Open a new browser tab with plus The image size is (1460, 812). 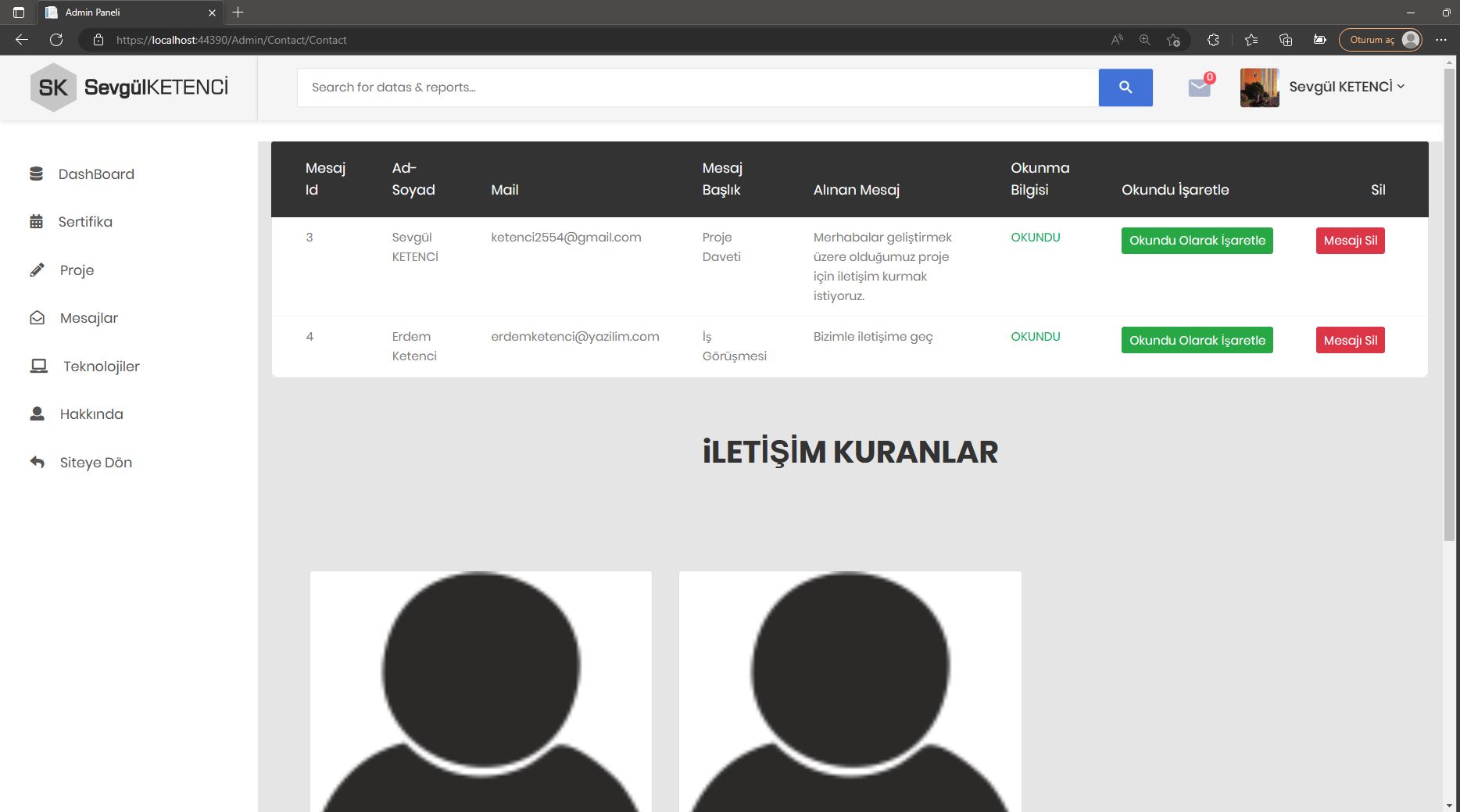tap(238, 13)
